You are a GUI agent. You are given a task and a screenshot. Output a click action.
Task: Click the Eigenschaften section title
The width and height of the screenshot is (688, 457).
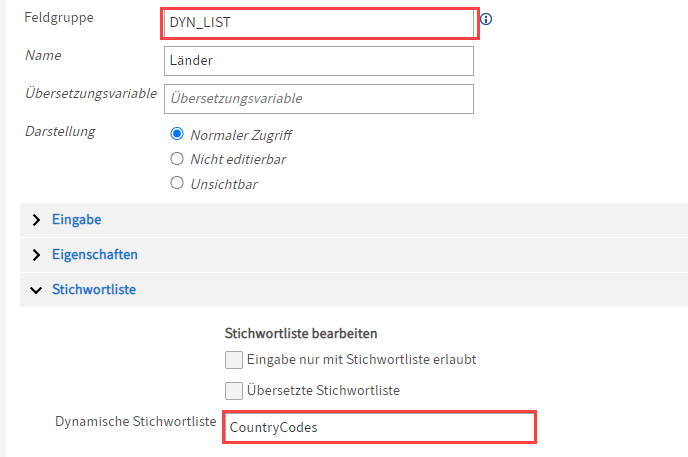pyautogui.click(x=95, y=254)
